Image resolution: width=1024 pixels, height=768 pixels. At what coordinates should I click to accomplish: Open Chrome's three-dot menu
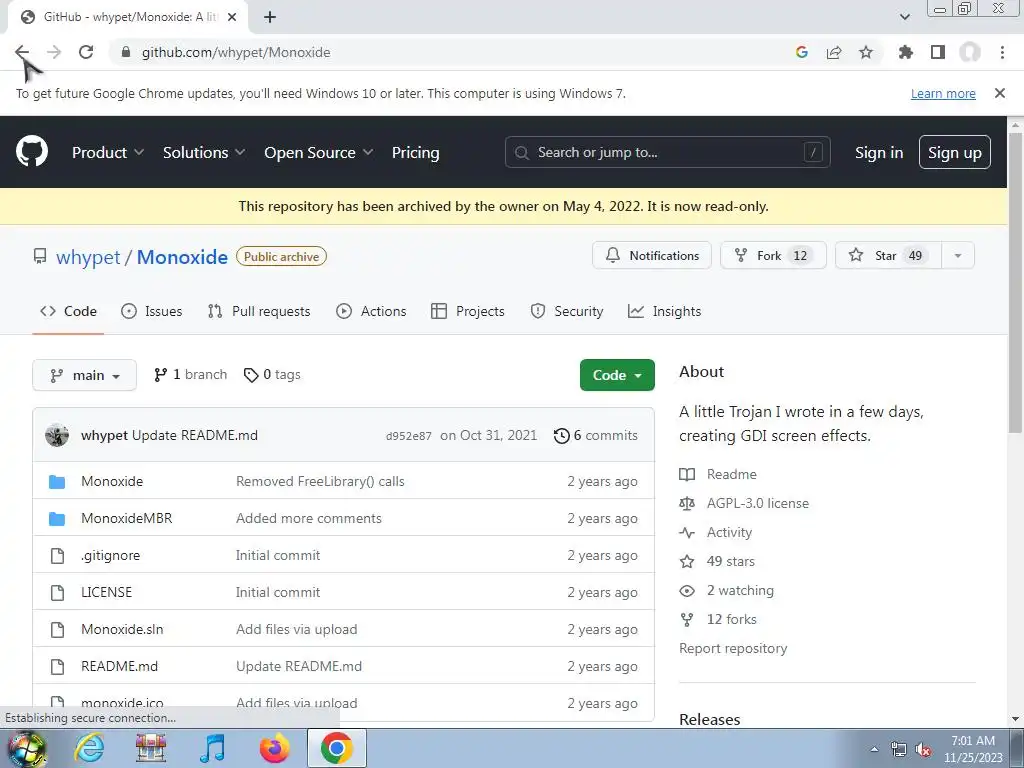tap(1002, 52)
